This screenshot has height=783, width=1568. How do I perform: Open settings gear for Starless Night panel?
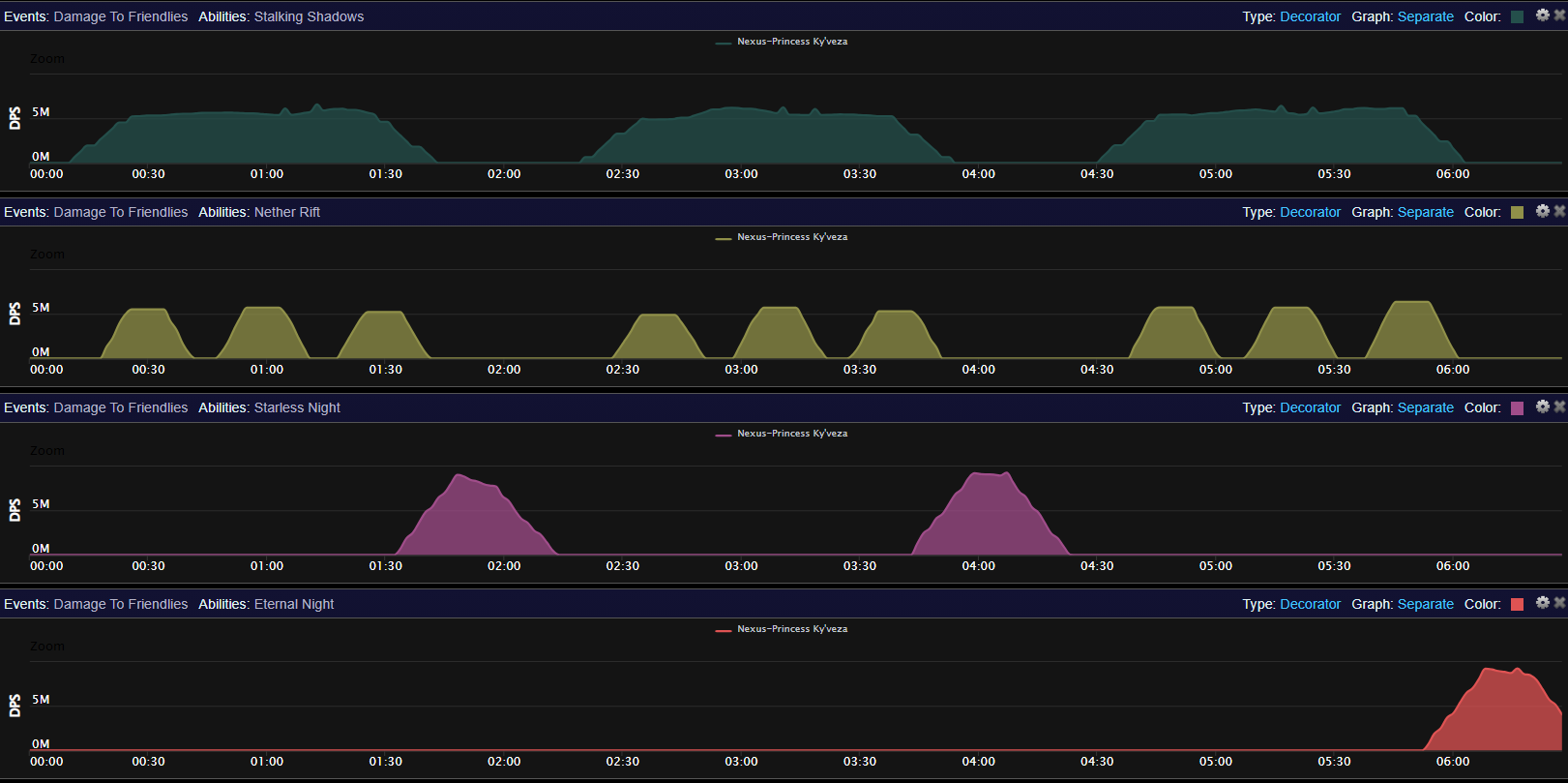pos(1543,407)
